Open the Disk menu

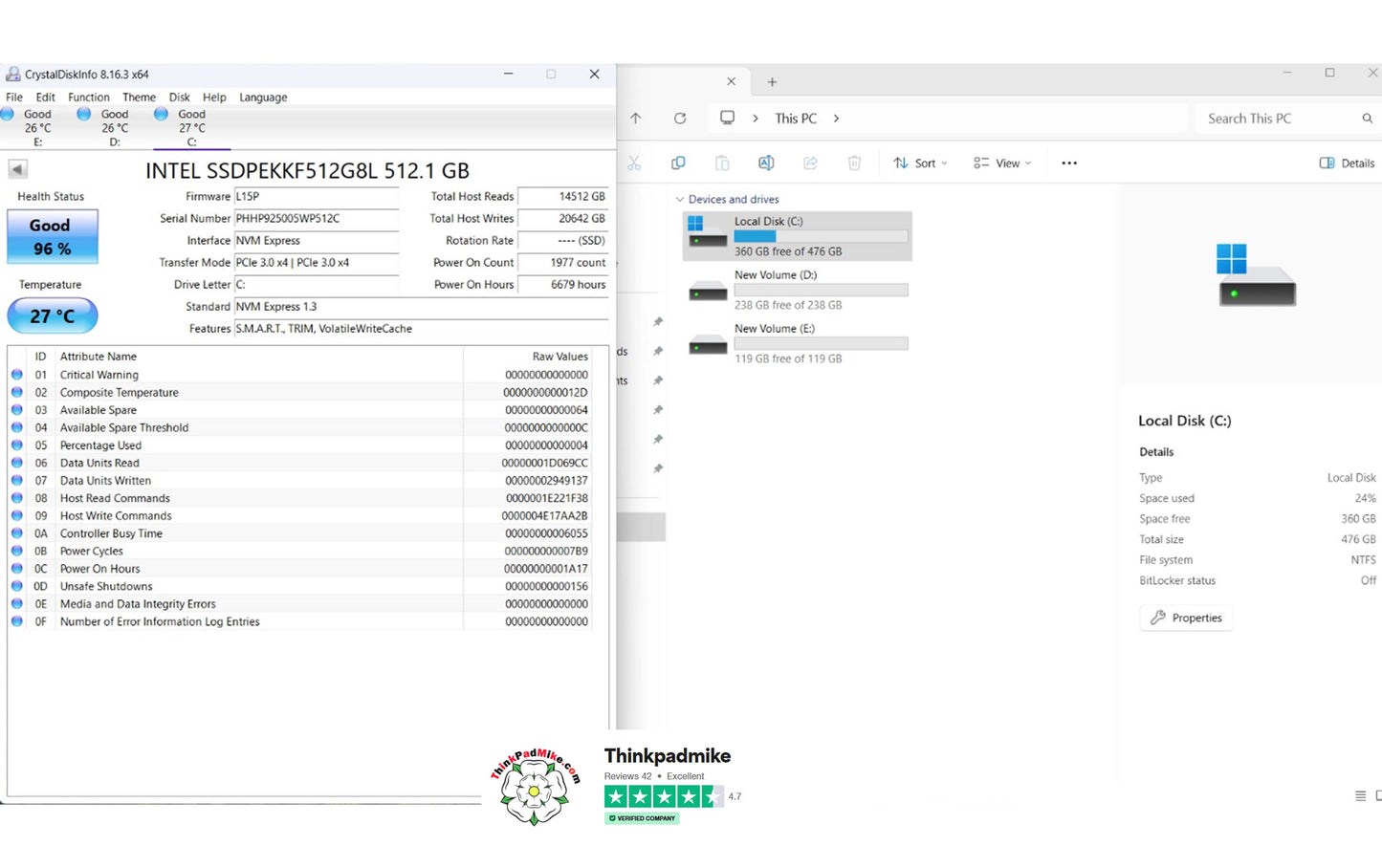point(180,98)
